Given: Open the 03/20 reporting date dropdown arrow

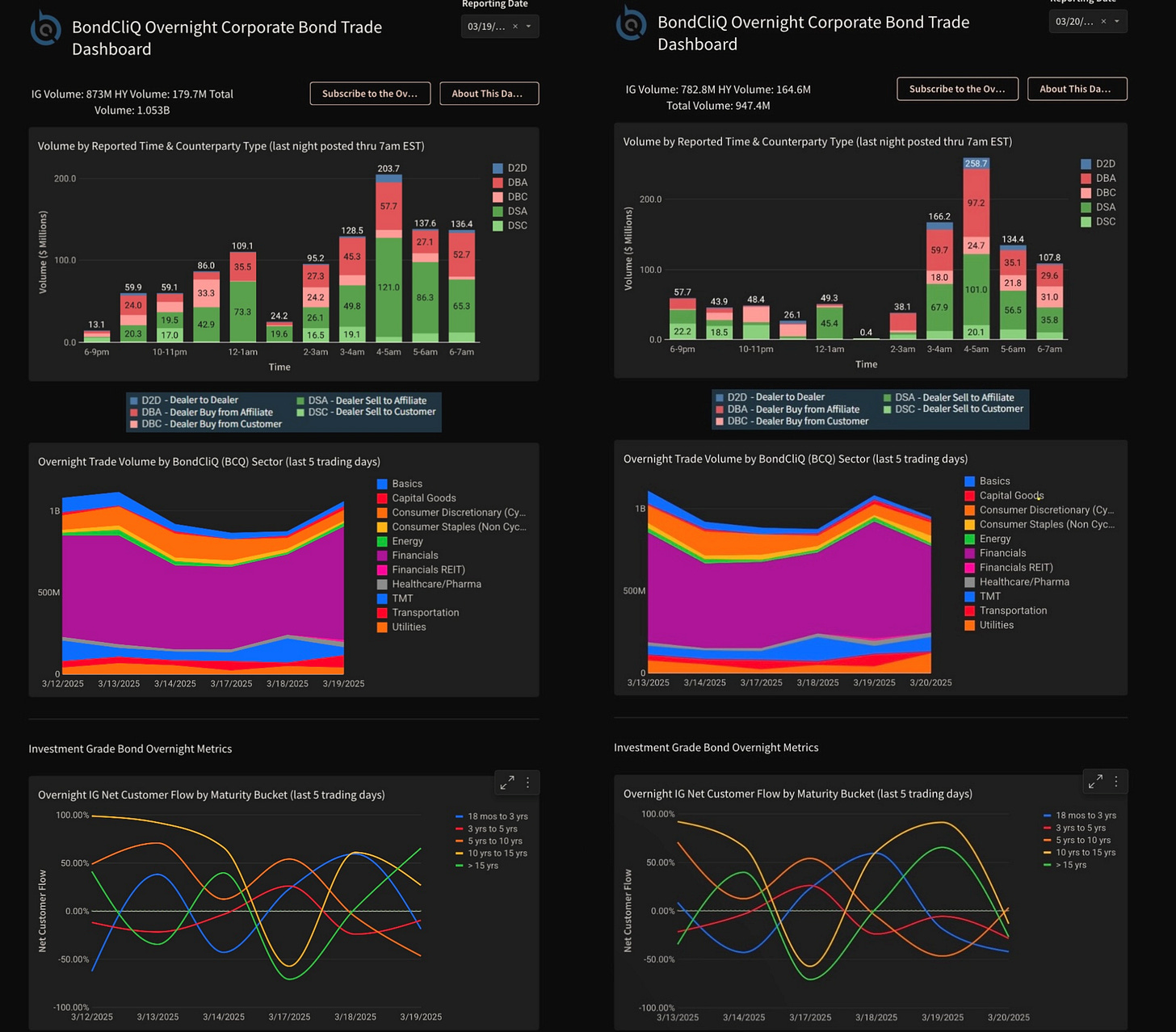Looking at the screenshot, I should pyautogui.click(x=1117, y=22).
